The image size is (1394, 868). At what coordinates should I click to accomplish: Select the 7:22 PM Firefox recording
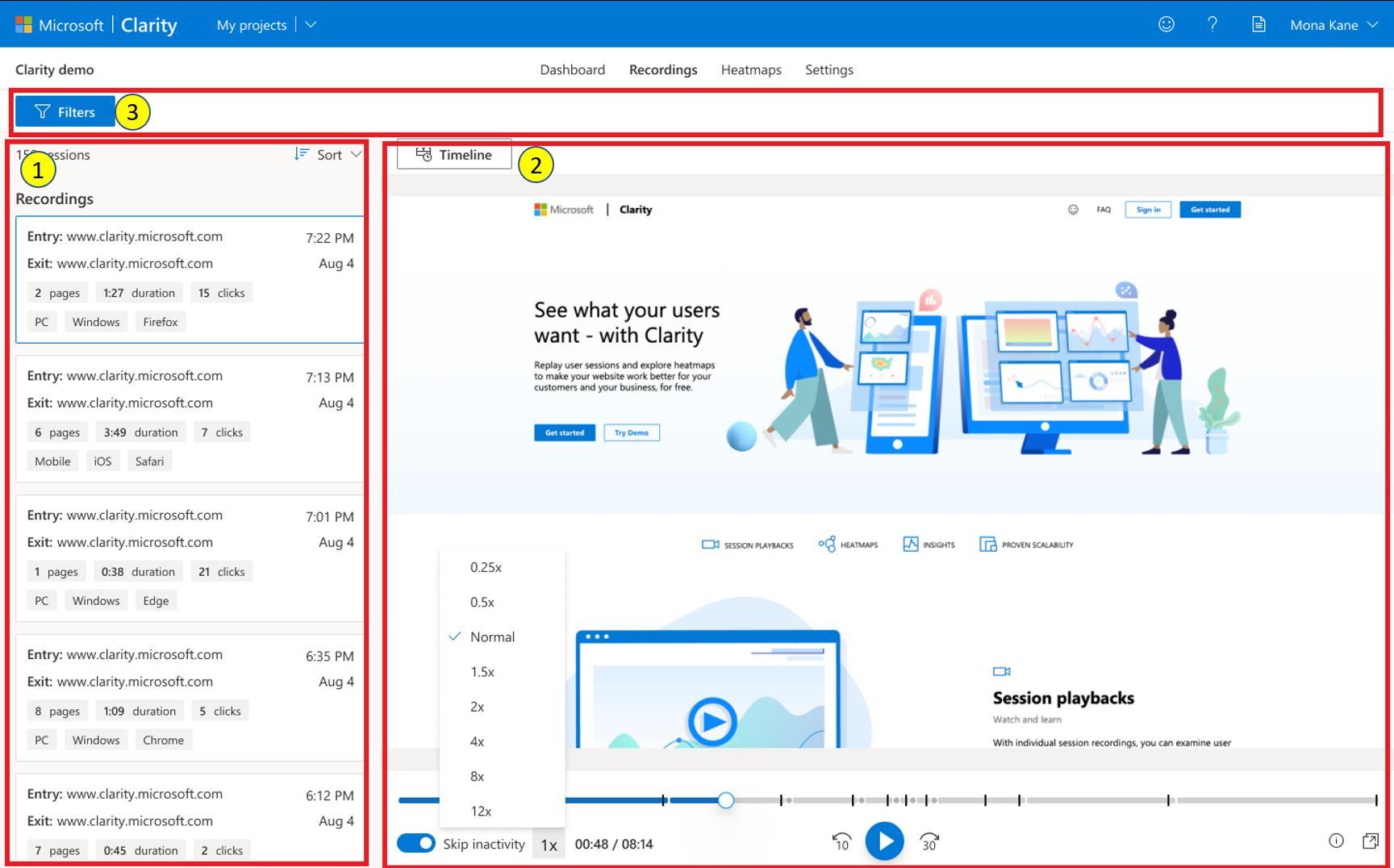tap(190, 279)
